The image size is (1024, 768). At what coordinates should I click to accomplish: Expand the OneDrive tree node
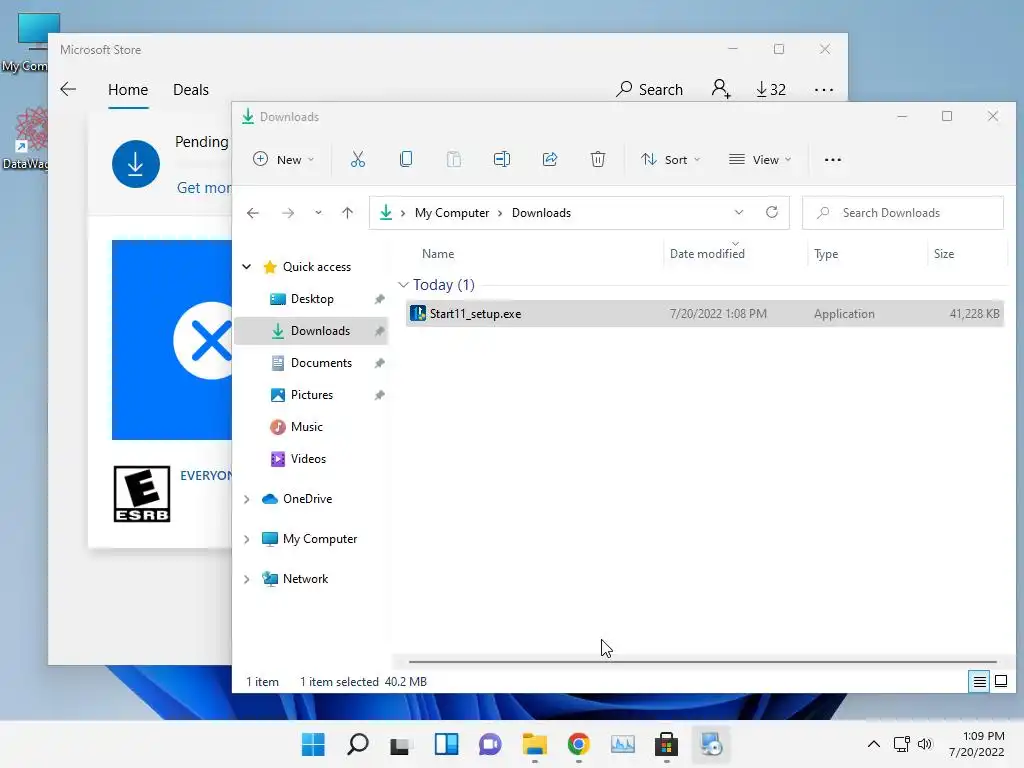246,499
